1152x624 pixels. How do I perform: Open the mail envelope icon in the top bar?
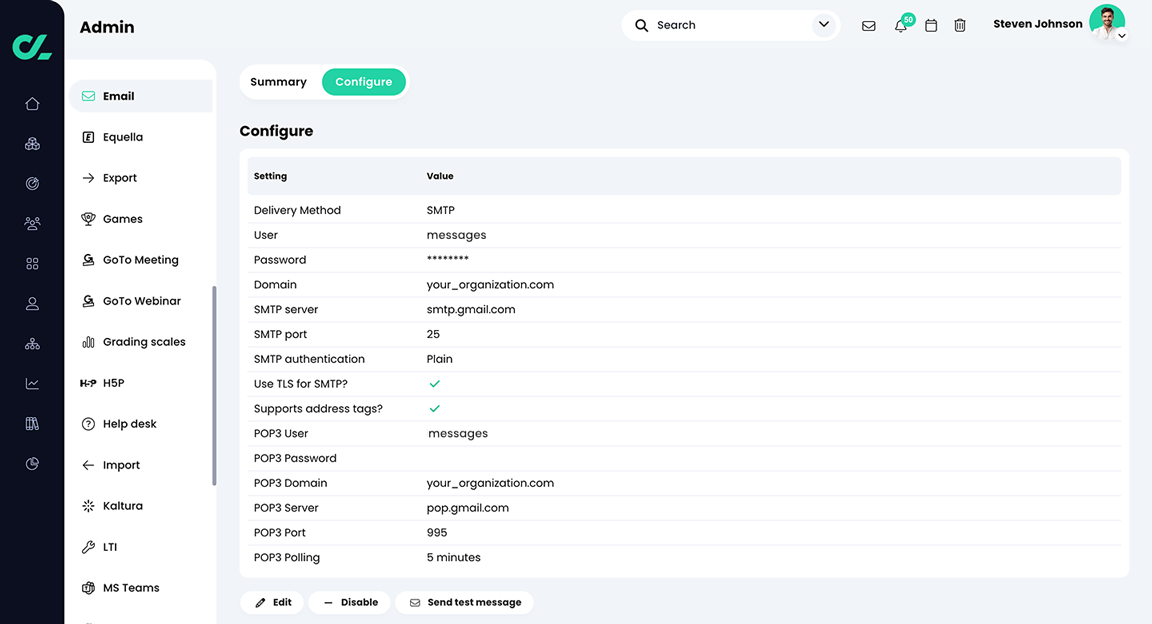point(868,25)
